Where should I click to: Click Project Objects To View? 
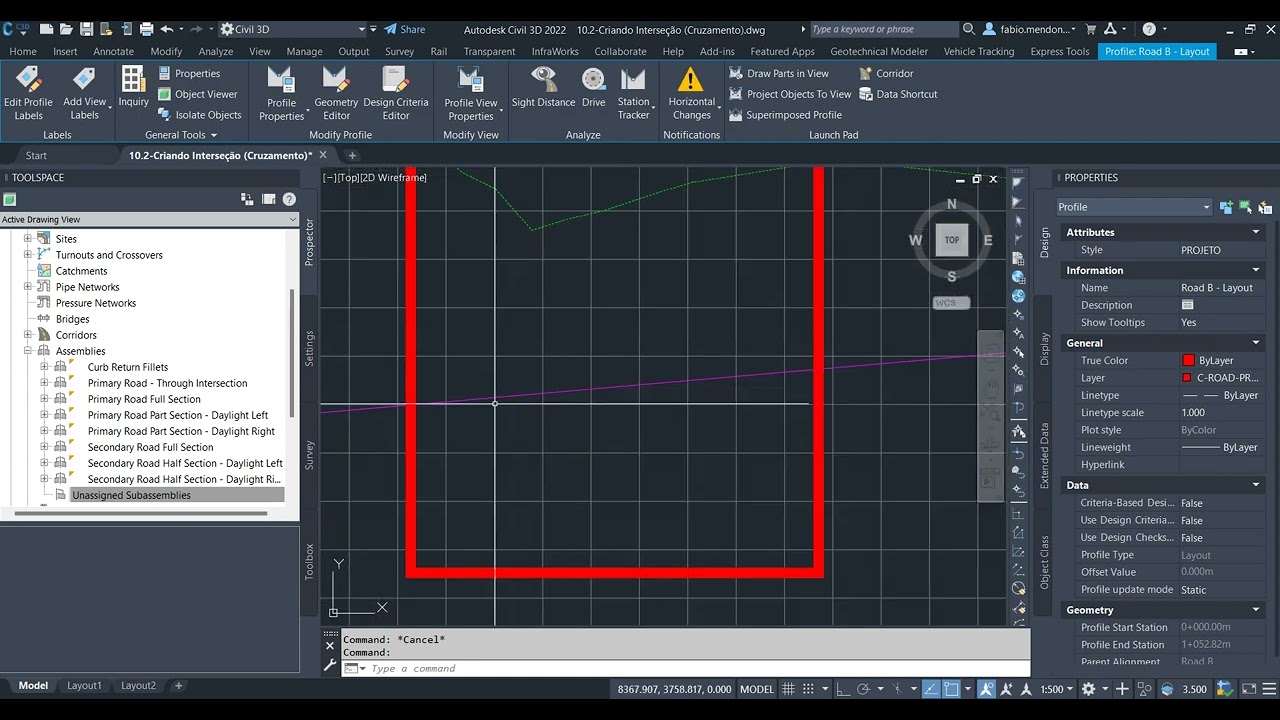(790, 94)
